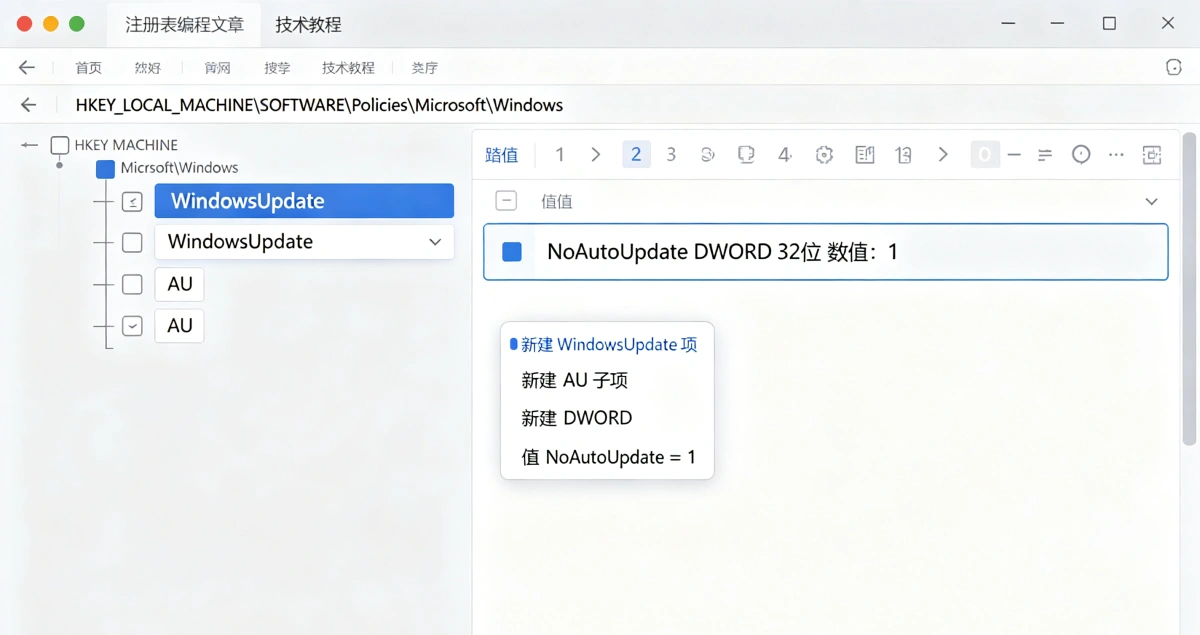Screen dimensions: 1200x635
Task: Click the 值值 column header text
Action: click(557, 201)
